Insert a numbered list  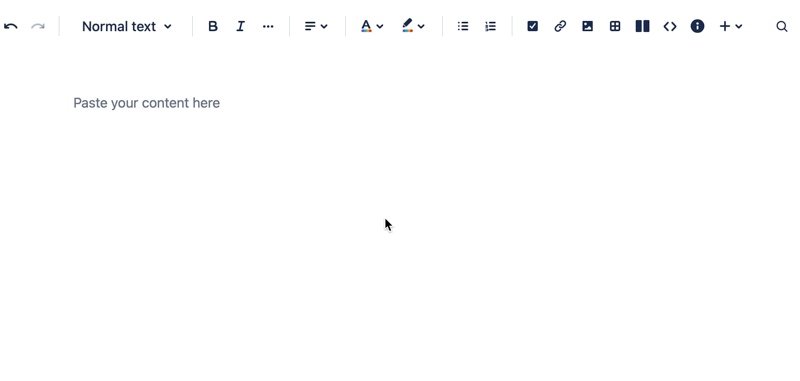pyautogui.click(x=490, y=27)
